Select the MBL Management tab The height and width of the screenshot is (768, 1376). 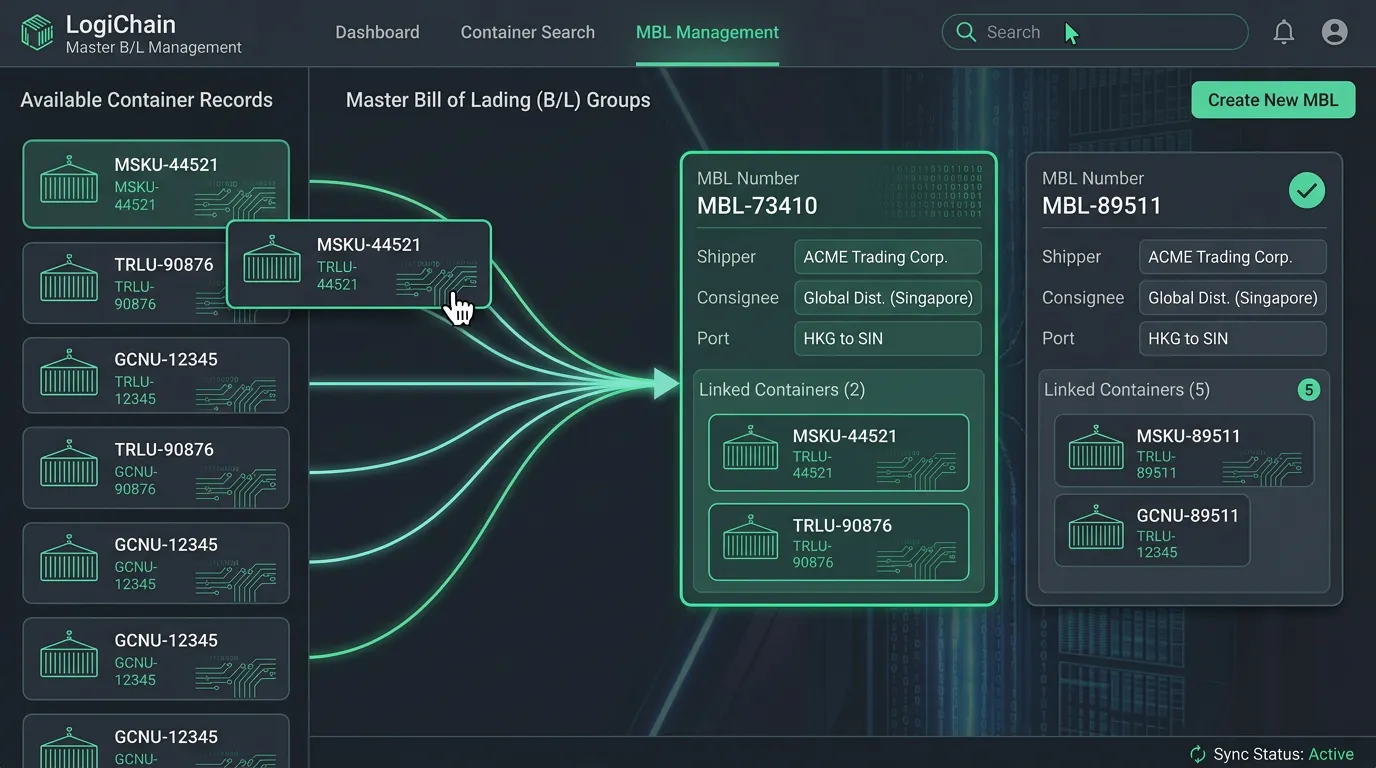[x=707, y=32]
